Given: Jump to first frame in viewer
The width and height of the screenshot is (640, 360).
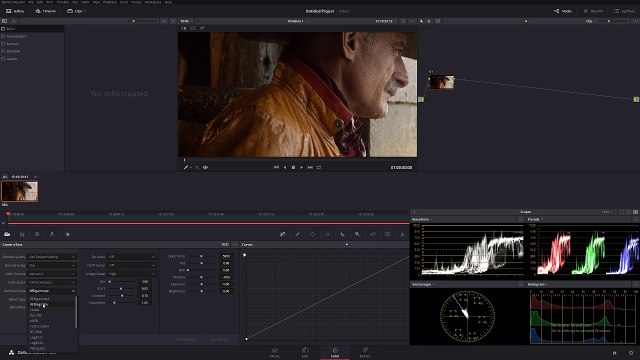Looking at the screenshot, I should pos(276,167).
